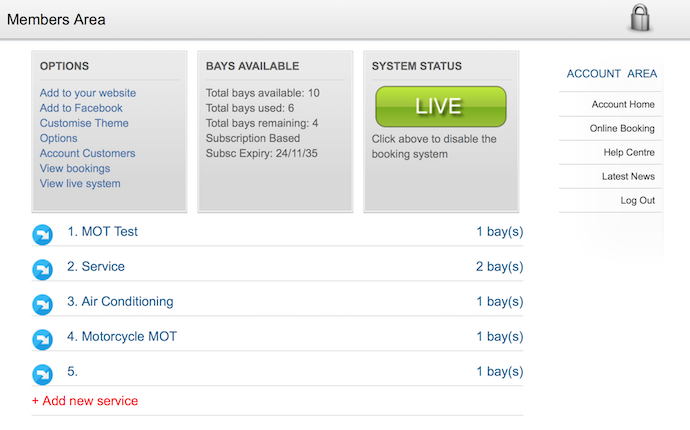Click the arrow icon next to Air Conditioning
Image resolution: width=690 pixels, height=430 pixels.
pyautogui.click(x=42, y=303)
